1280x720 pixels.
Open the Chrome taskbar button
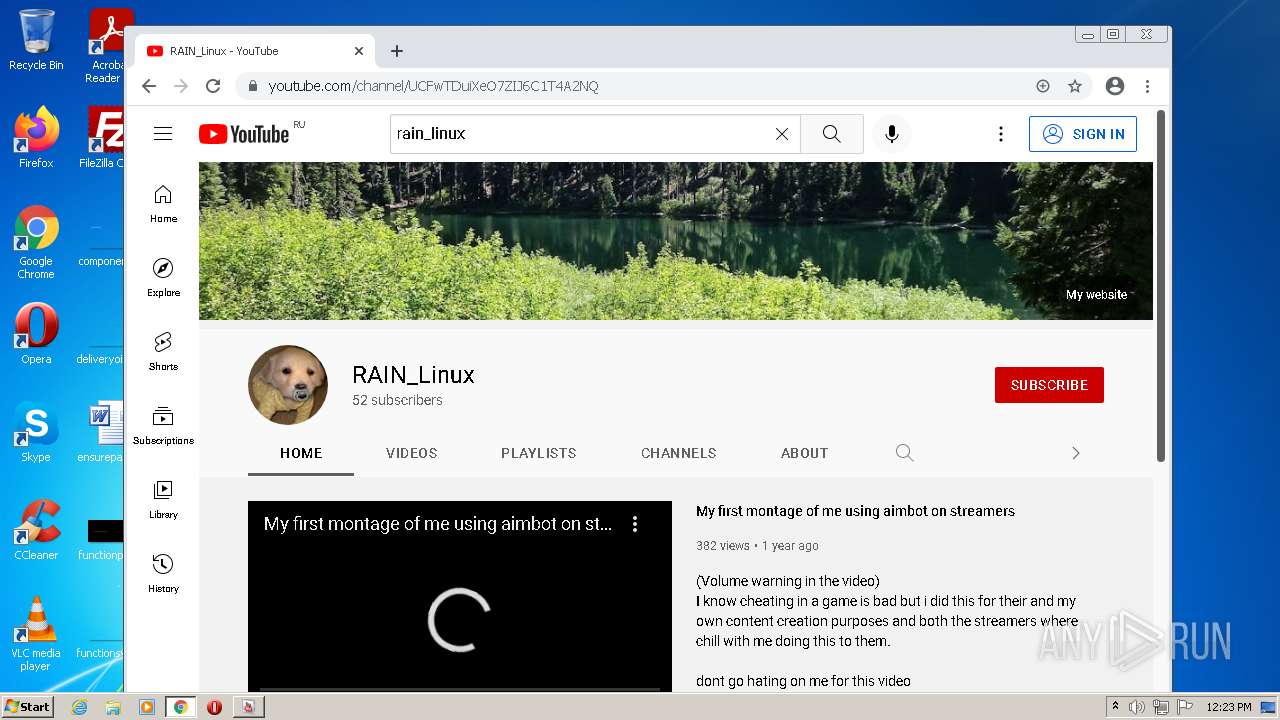coord(181,707)
